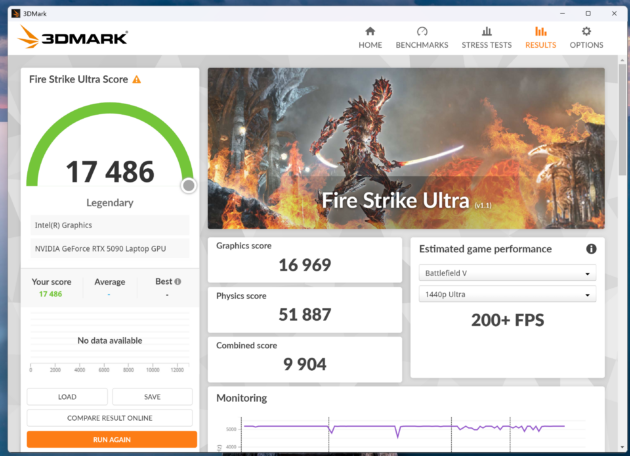Click the main score 17 486
The image size is (630, 456).
pos(110,172)
